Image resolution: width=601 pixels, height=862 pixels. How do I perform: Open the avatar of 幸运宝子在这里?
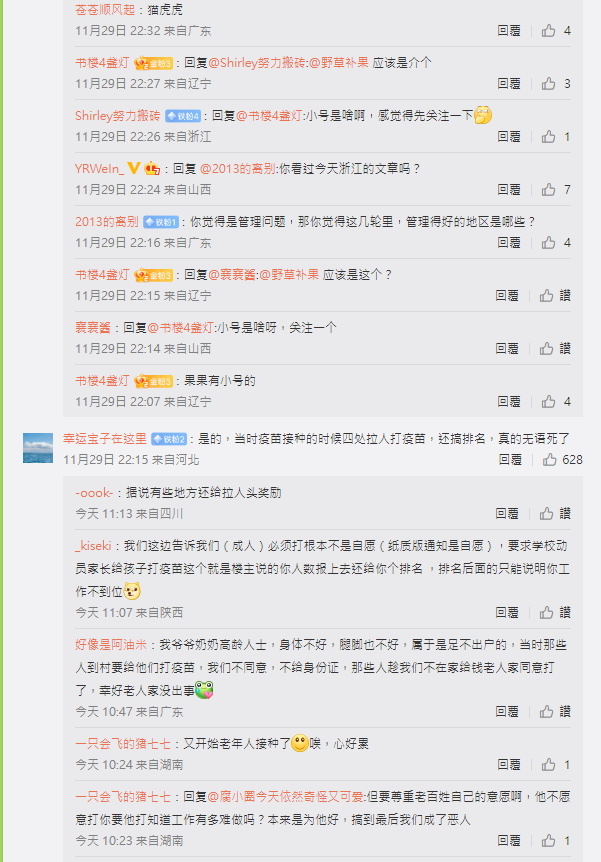pos(38,448)
